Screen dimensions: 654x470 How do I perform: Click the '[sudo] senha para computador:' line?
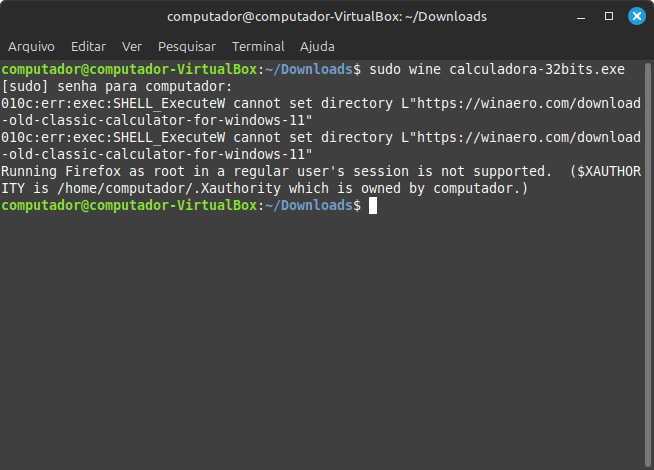[117, 86]
